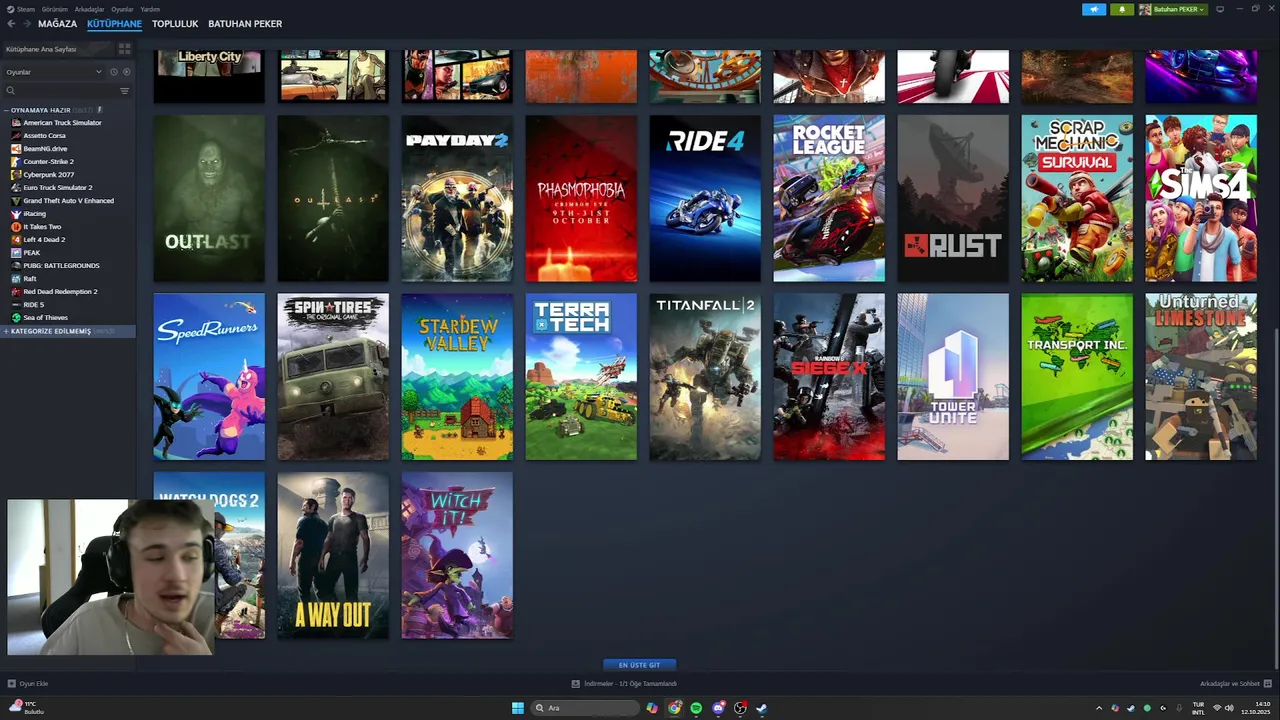Open Discord from the taskbar
The height and width of the screenshot is (720, 1280).
tap(718, 708)
